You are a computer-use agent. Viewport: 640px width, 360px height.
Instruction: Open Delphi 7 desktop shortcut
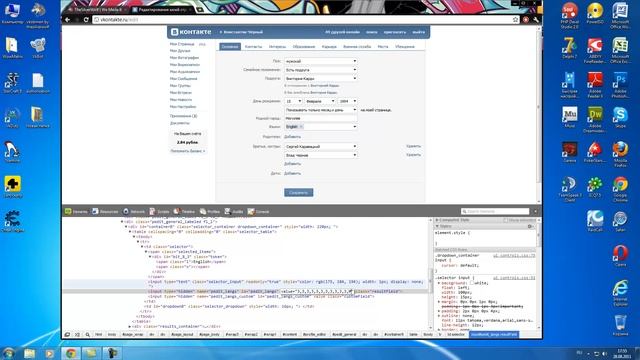tap(569, 48)
